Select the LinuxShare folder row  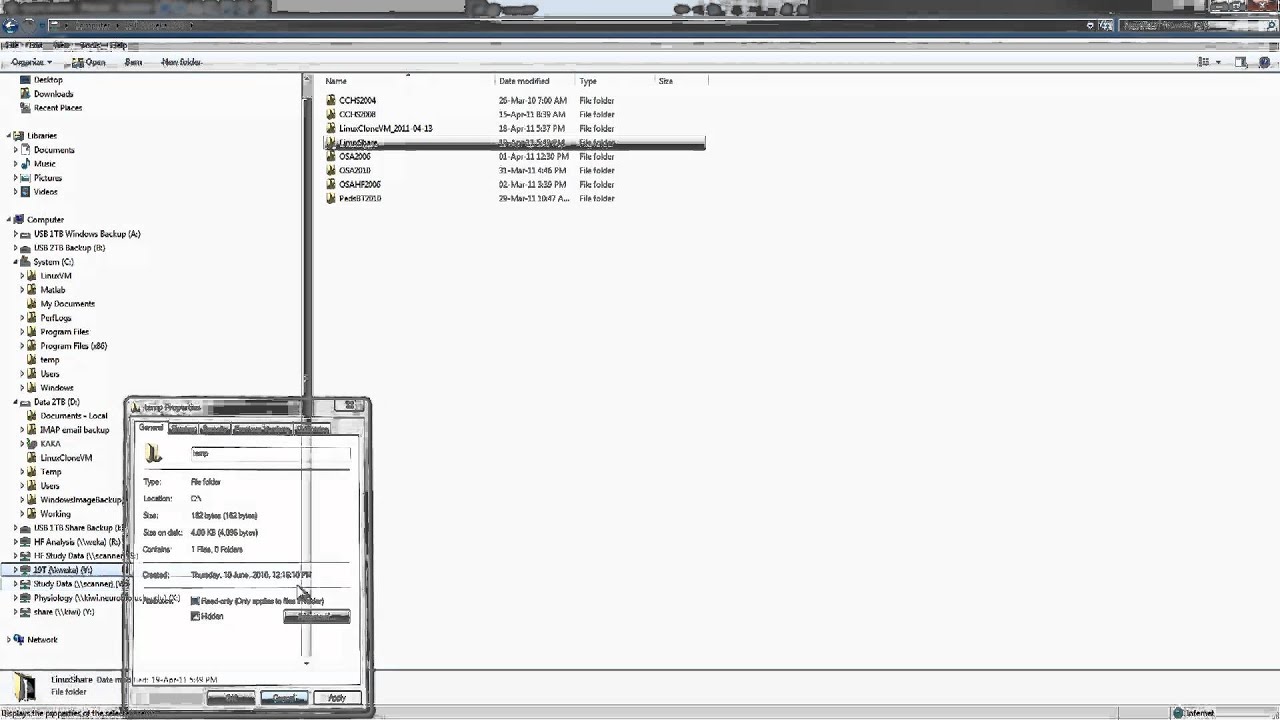[x=514, y=143]
